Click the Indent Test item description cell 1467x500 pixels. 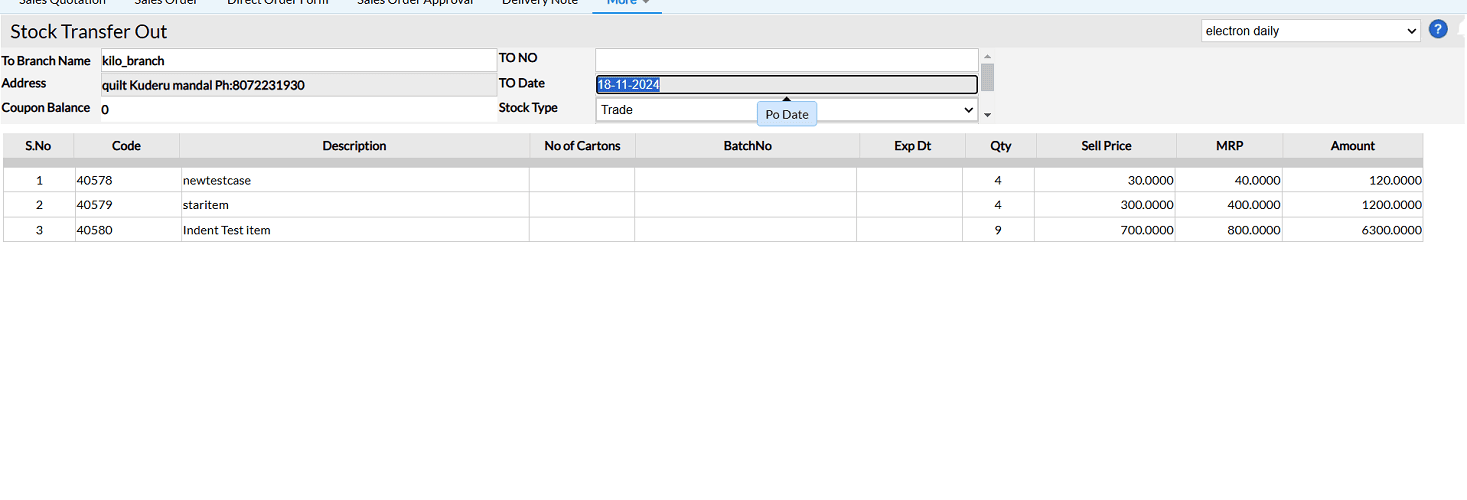click(x=354, y=230)
